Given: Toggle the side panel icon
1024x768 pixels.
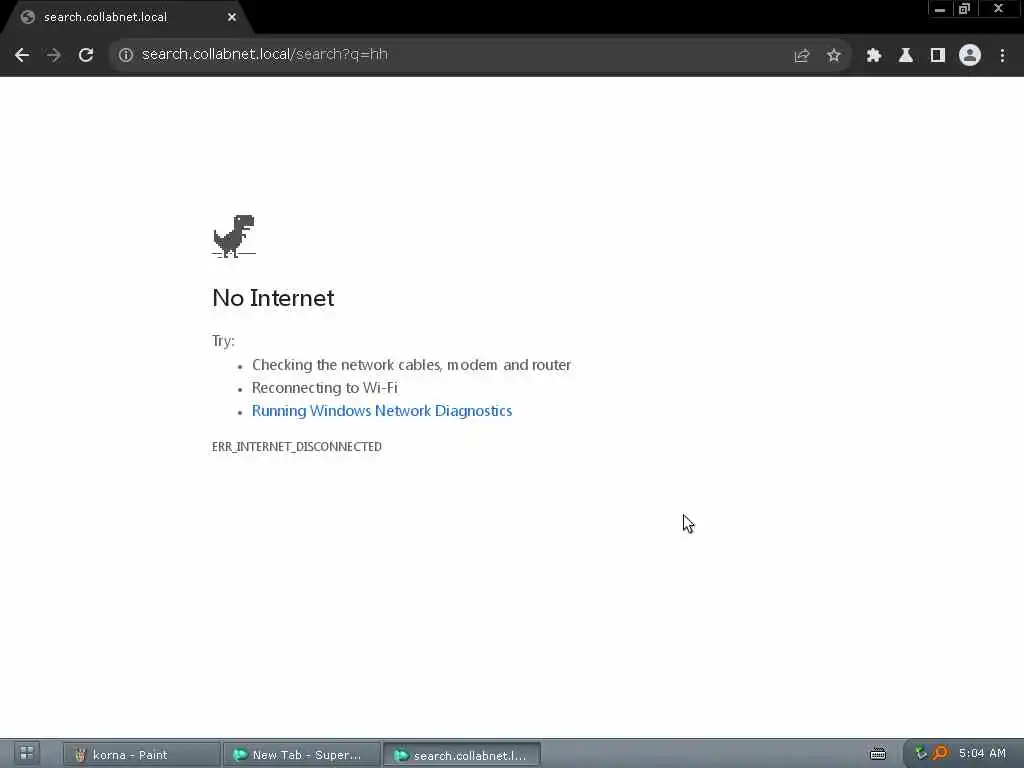Looking at the screenshot, I should point(937,56).
